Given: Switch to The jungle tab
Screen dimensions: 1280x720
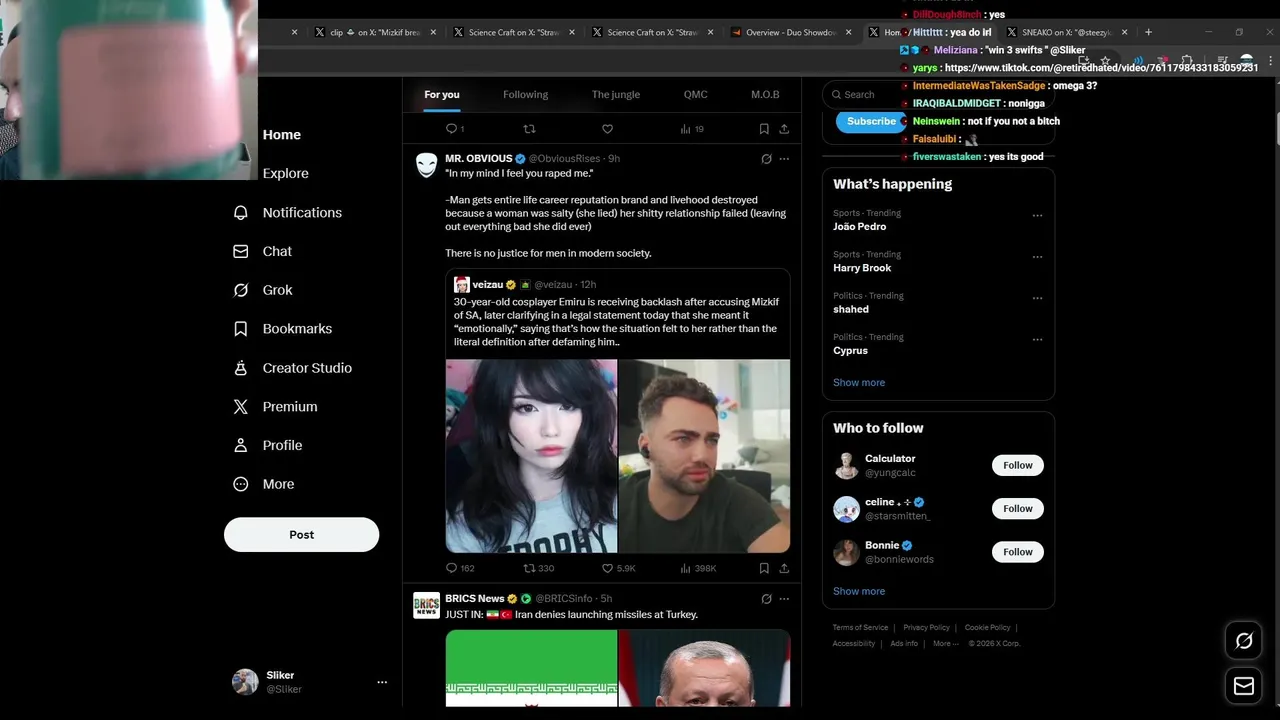Looking at the screenshot, I should [616, 94].
